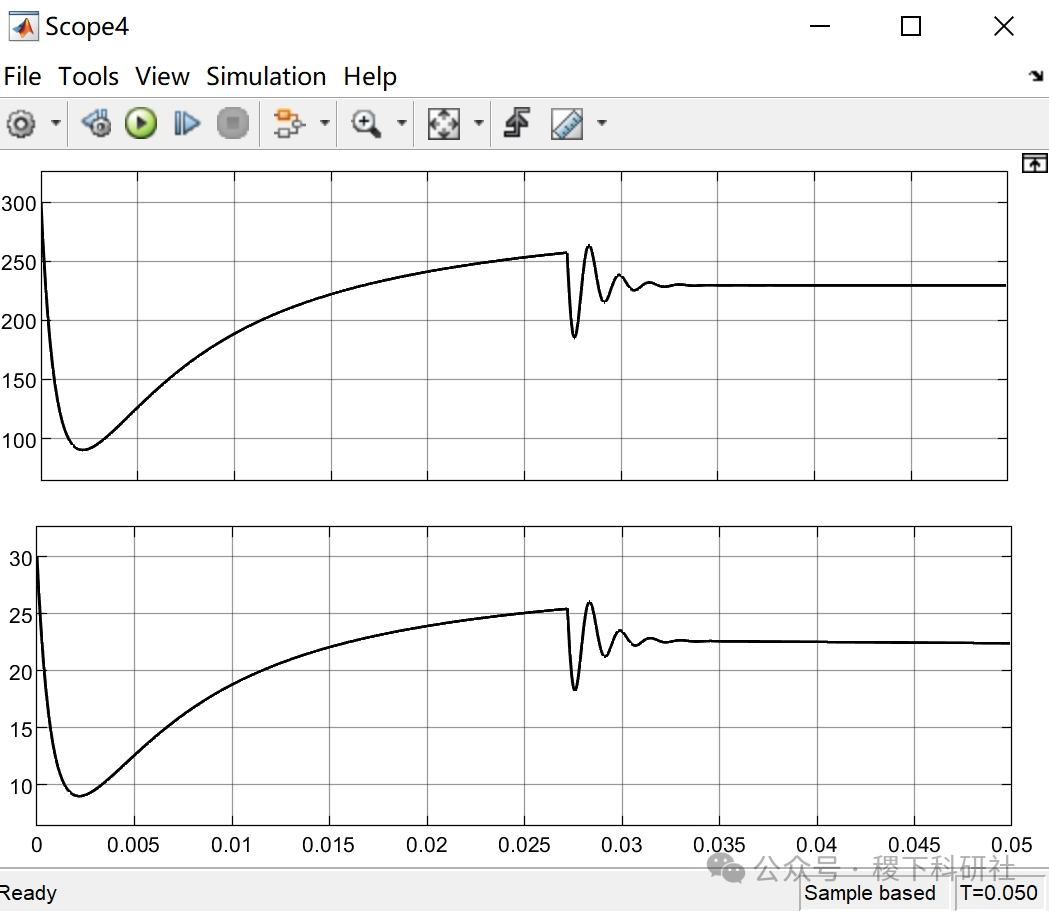Screen dimensions: 1049x911
Task: Select the Zoom magnifier tool
Action: click(366, 124)
